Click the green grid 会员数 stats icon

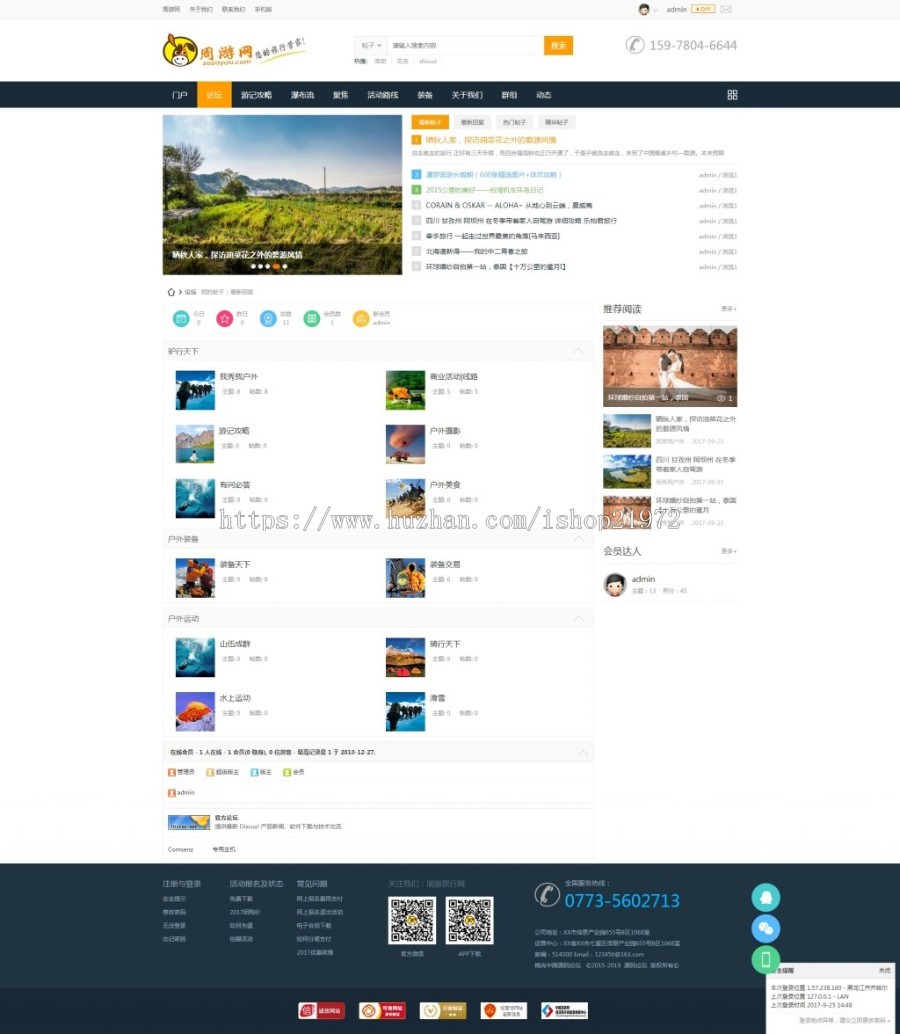pos(311,319)
